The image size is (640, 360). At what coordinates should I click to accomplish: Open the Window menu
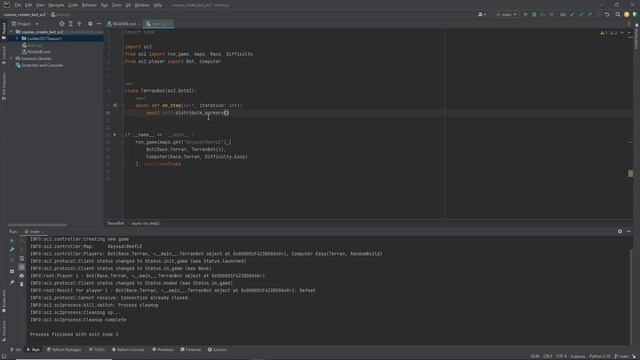coord(142,5)
